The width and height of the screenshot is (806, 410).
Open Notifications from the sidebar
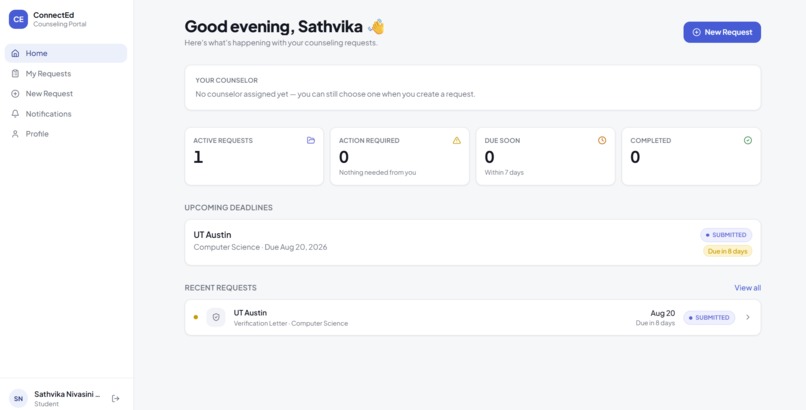[66, 114]
